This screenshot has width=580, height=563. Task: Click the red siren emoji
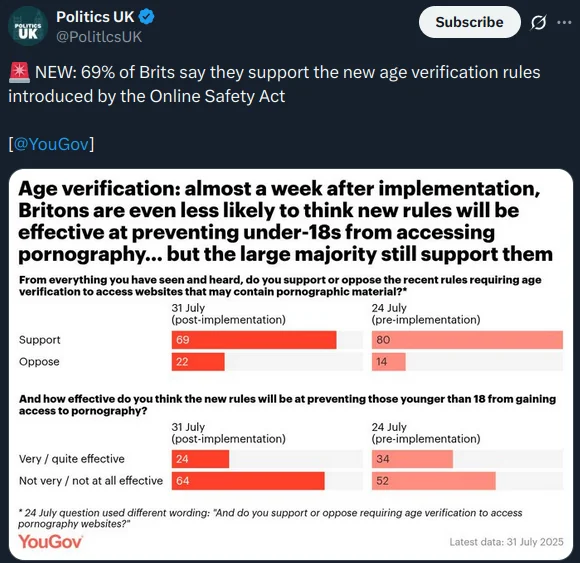click(x=19, y=73)
